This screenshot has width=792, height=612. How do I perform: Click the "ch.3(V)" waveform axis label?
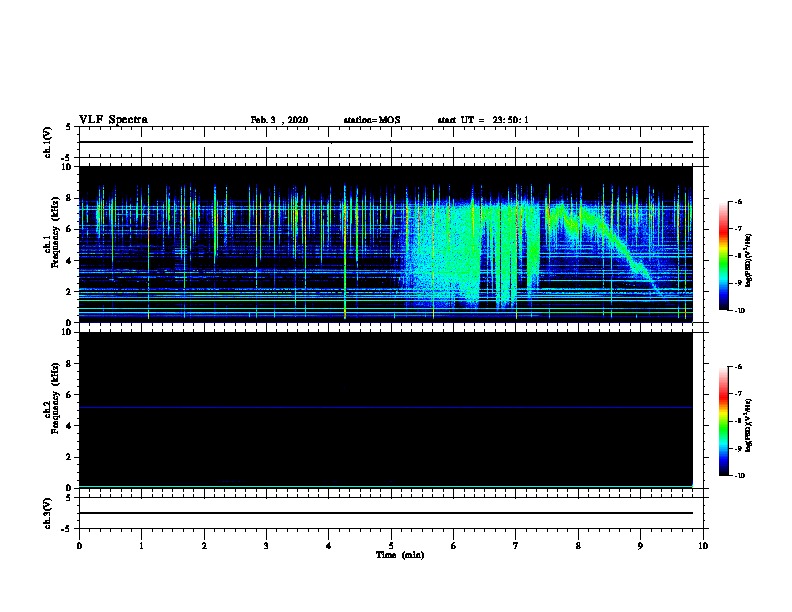[x=47, y=513]
